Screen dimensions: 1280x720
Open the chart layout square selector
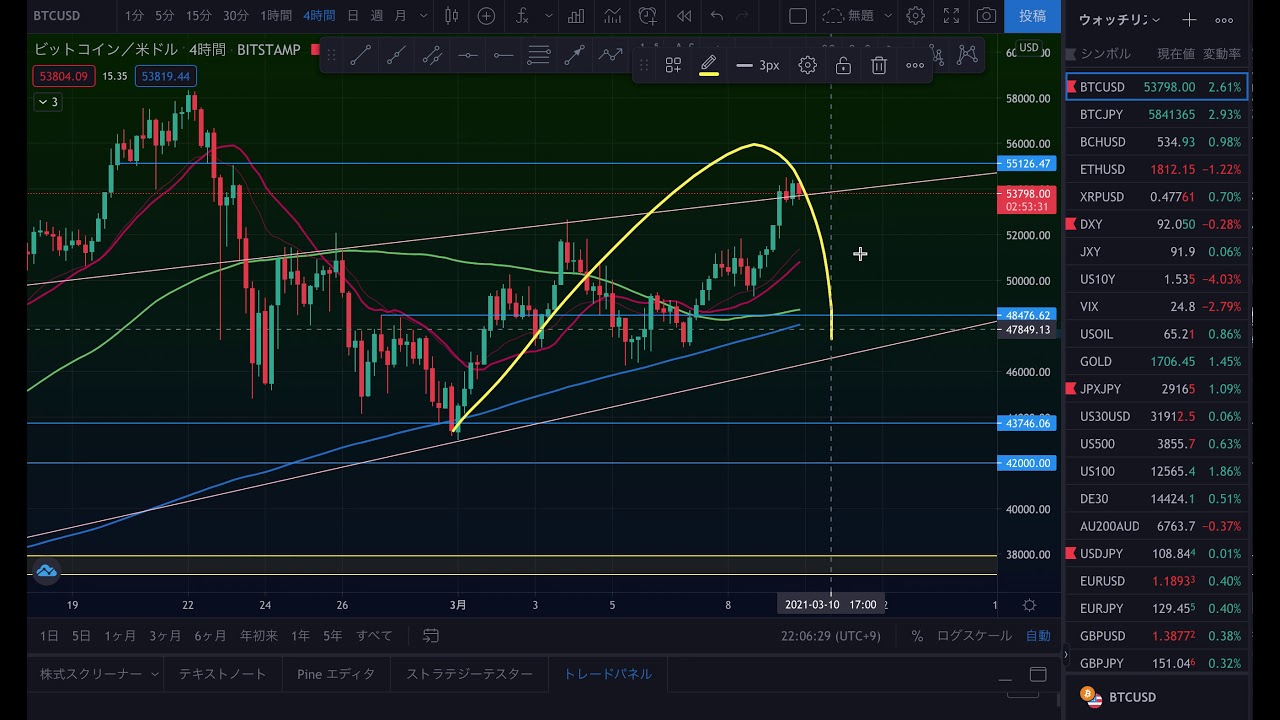[x=798, y=16]
